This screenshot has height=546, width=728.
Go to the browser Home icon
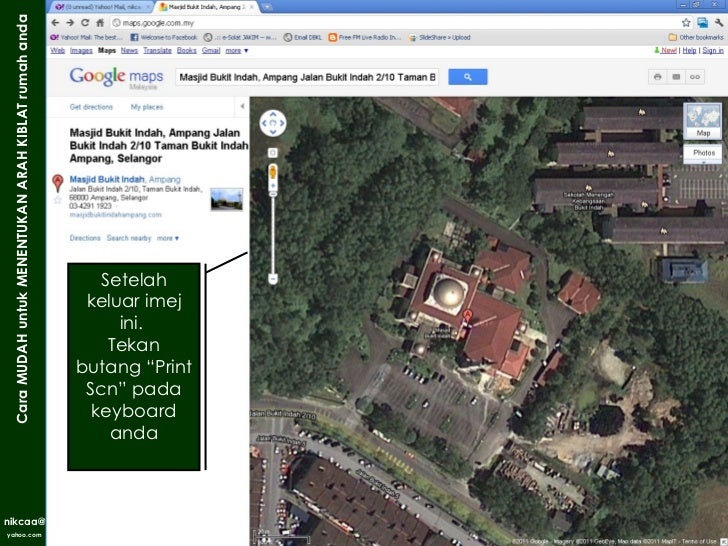click(100, 23)
